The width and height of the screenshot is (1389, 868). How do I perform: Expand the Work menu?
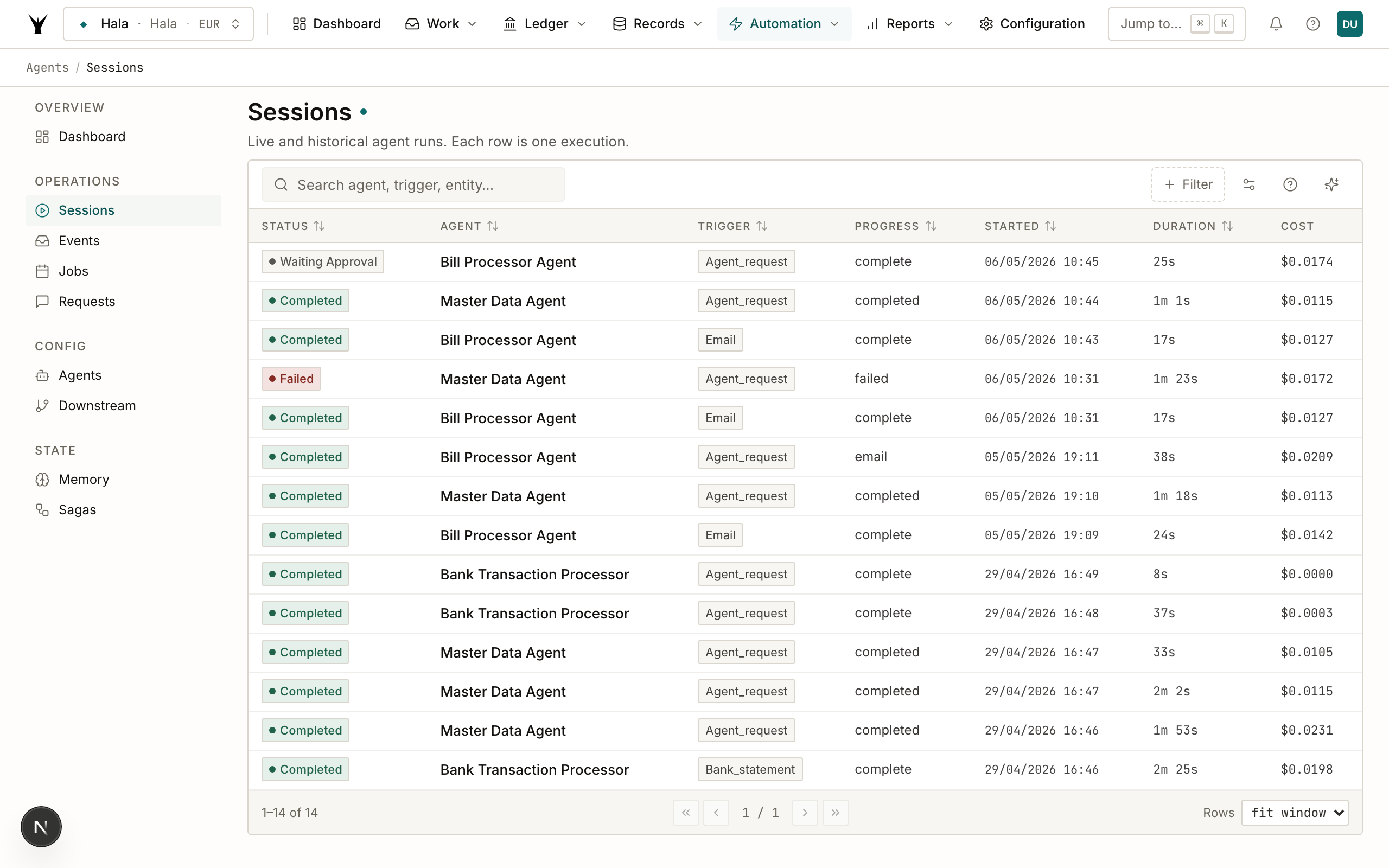[441, 23]
